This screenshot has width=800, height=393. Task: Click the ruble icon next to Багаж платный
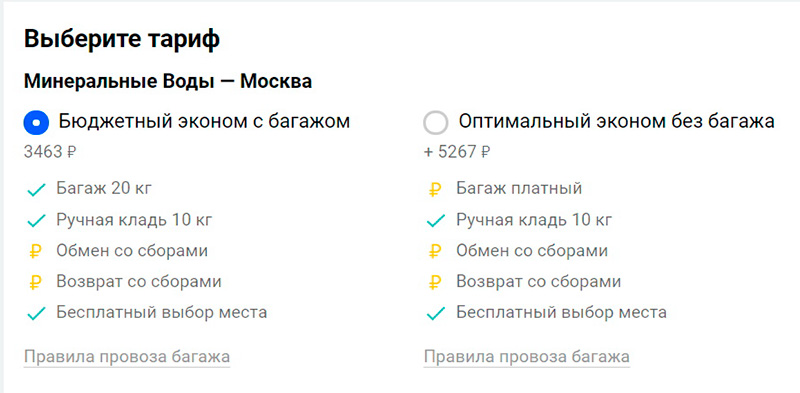[x=435, y=190]
